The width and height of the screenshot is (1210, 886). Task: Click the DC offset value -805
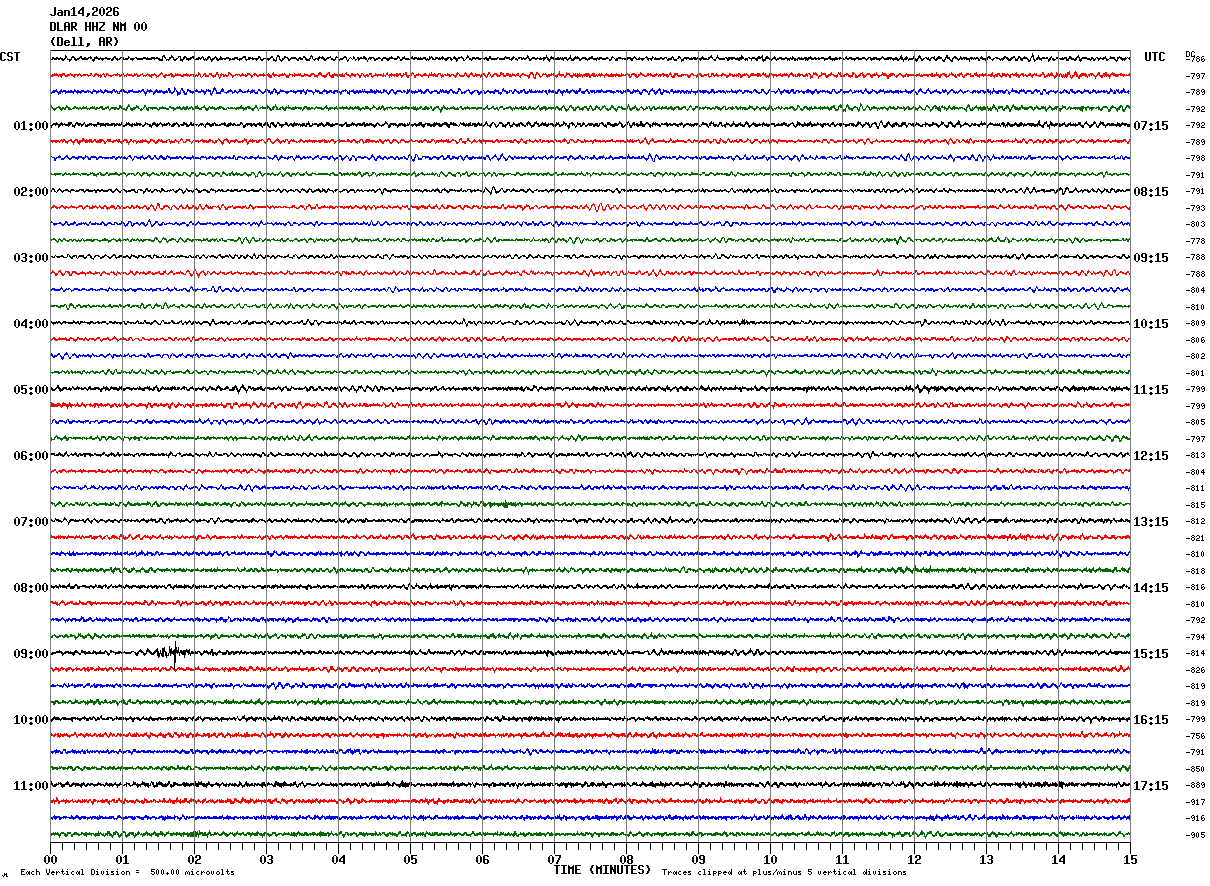[x=1195, y=422]
